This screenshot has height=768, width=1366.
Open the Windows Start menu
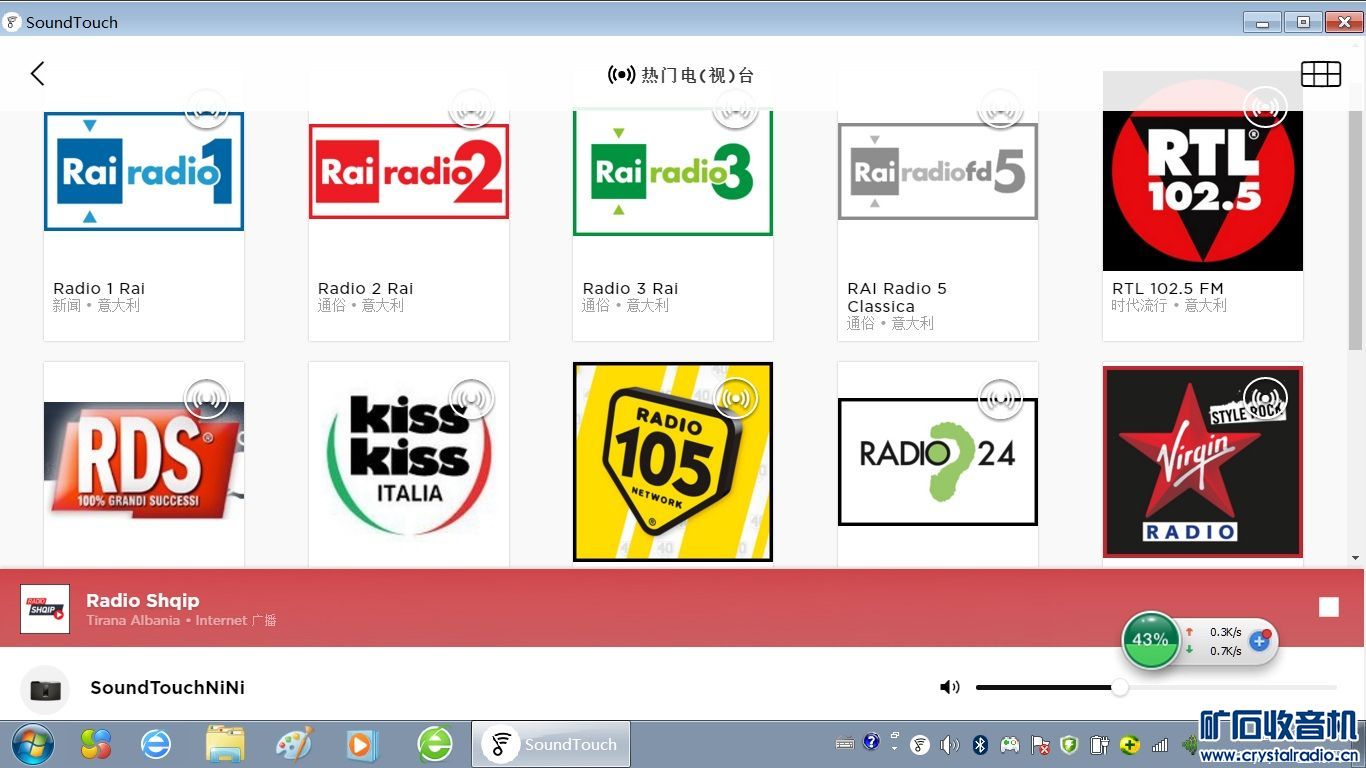coord(33,744)
